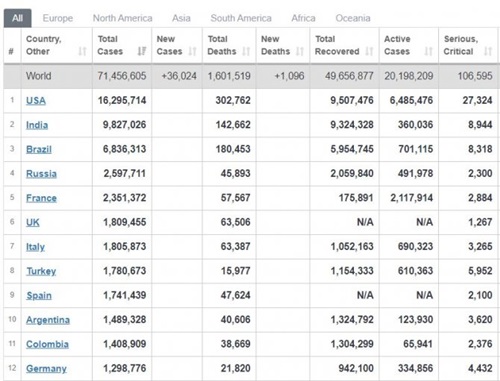Sort table by Active Cases icon
500x381 pixels.
(x=428, y=51)
